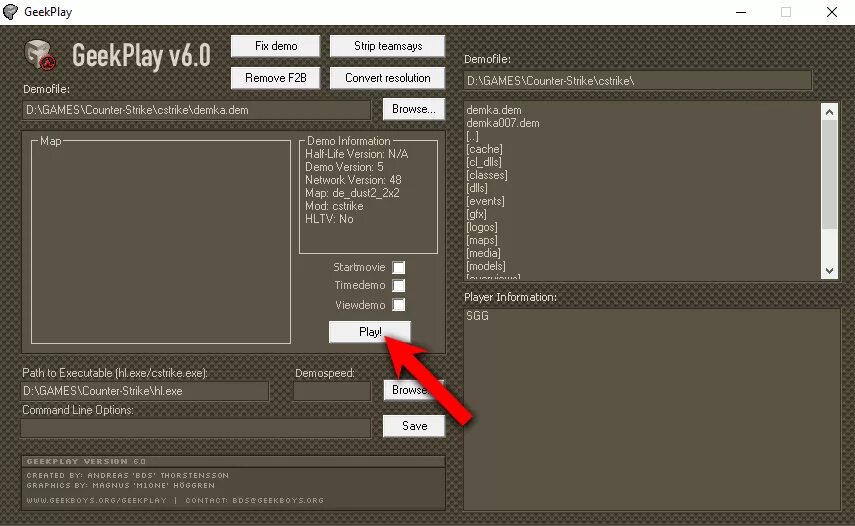Click the right Demofile directory field

(637, 81)
